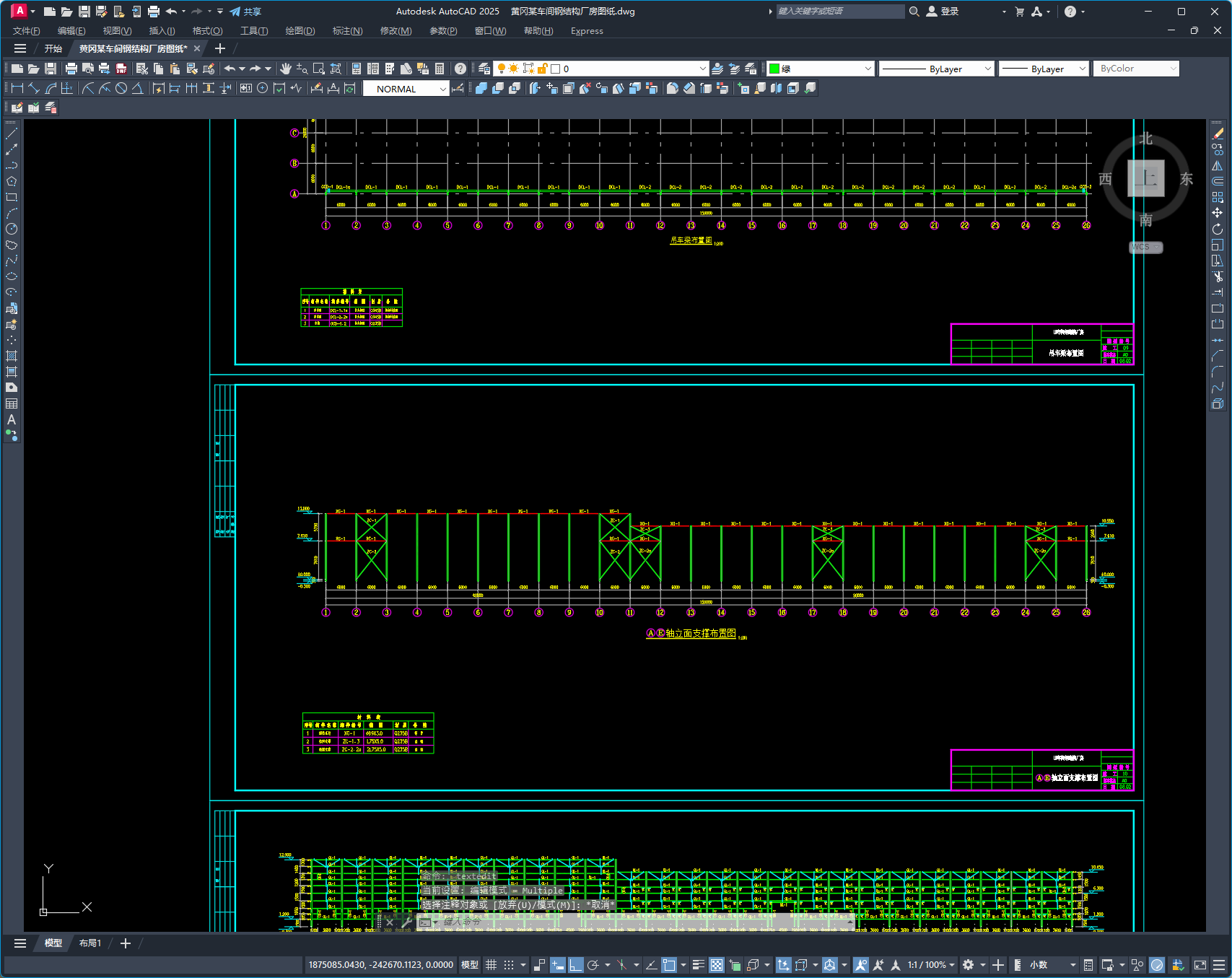Click the Plot print icon
Screen dimensions: 1232x978
coord(71,69)
